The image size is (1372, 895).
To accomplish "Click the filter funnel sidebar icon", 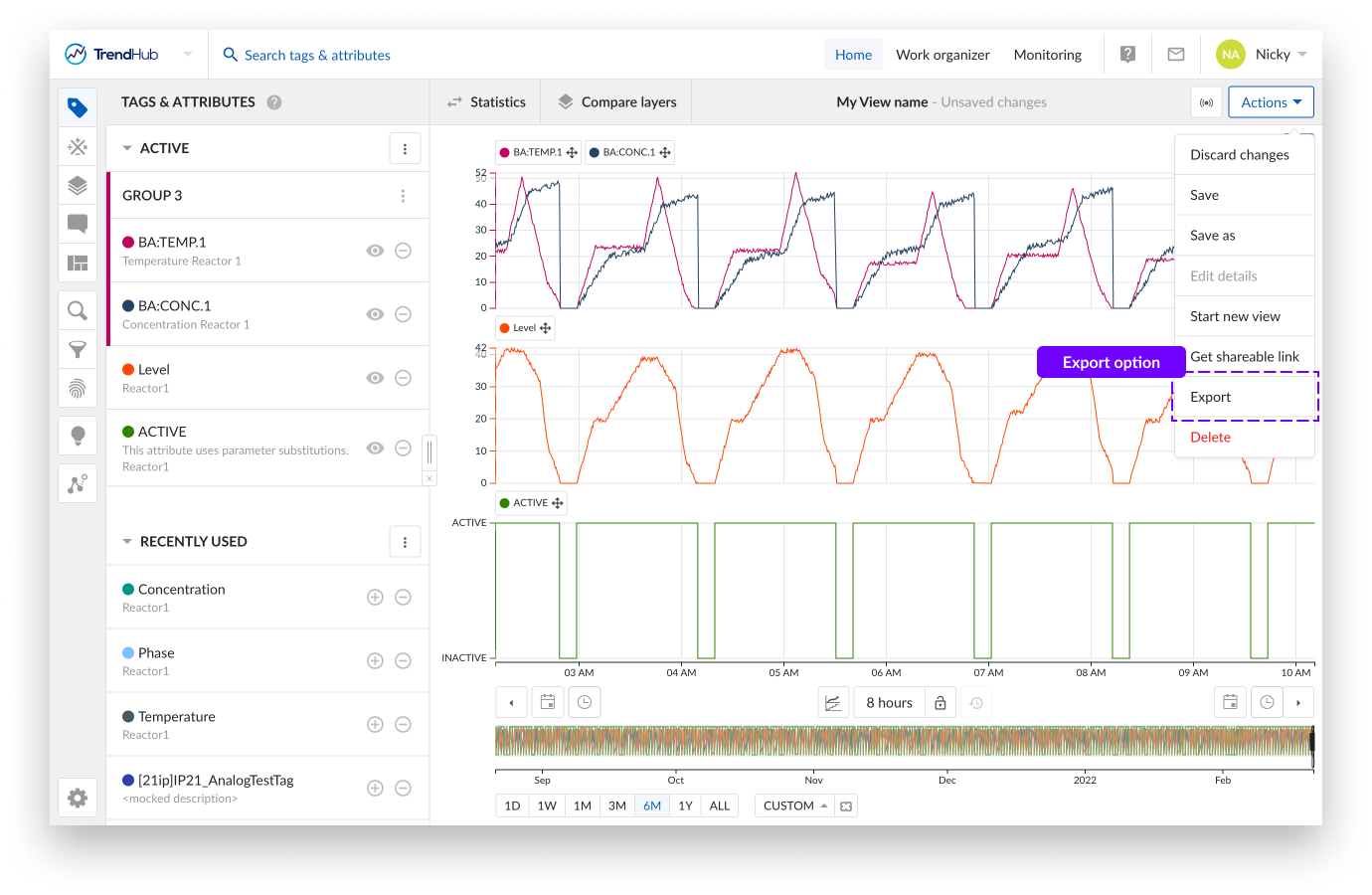I will [78, 350].
